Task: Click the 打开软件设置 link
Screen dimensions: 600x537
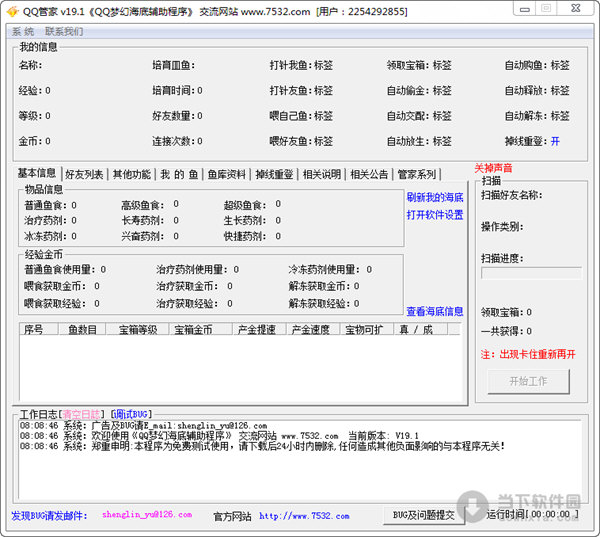Action: [x=435, y=215]
